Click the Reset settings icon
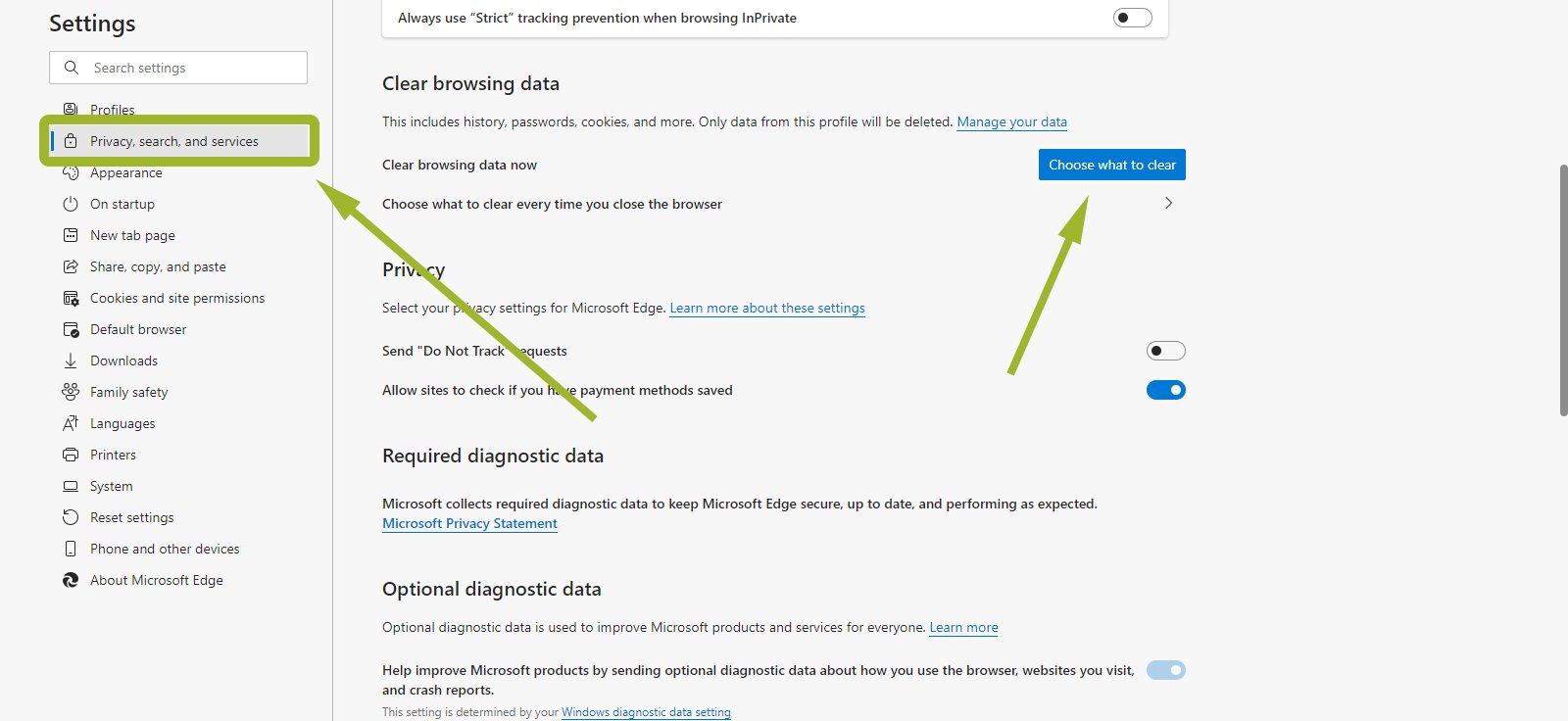The width and height of the screenshot is (1568, 721). [71, 517]
